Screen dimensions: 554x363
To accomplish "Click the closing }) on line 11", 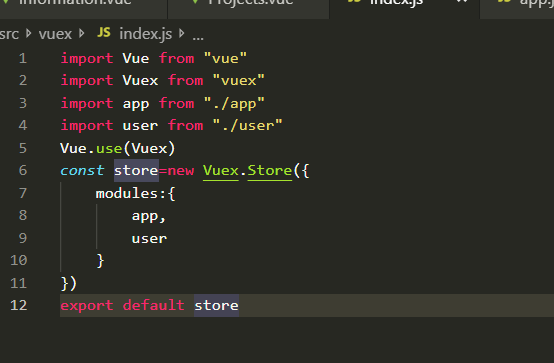I will (69, 283).
